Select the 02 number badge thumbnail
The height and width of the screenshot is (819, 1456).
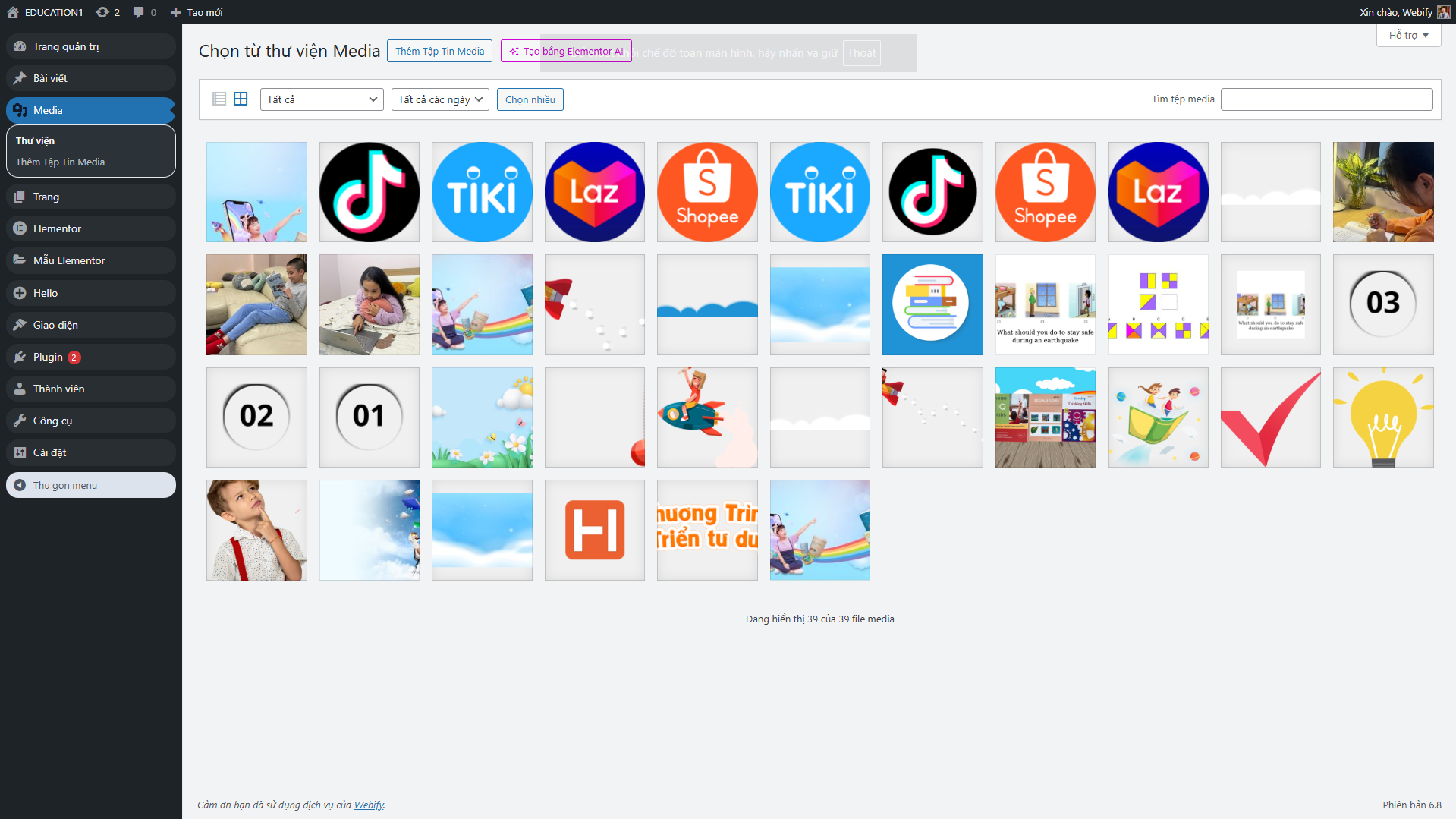click(x=256, y=417)
